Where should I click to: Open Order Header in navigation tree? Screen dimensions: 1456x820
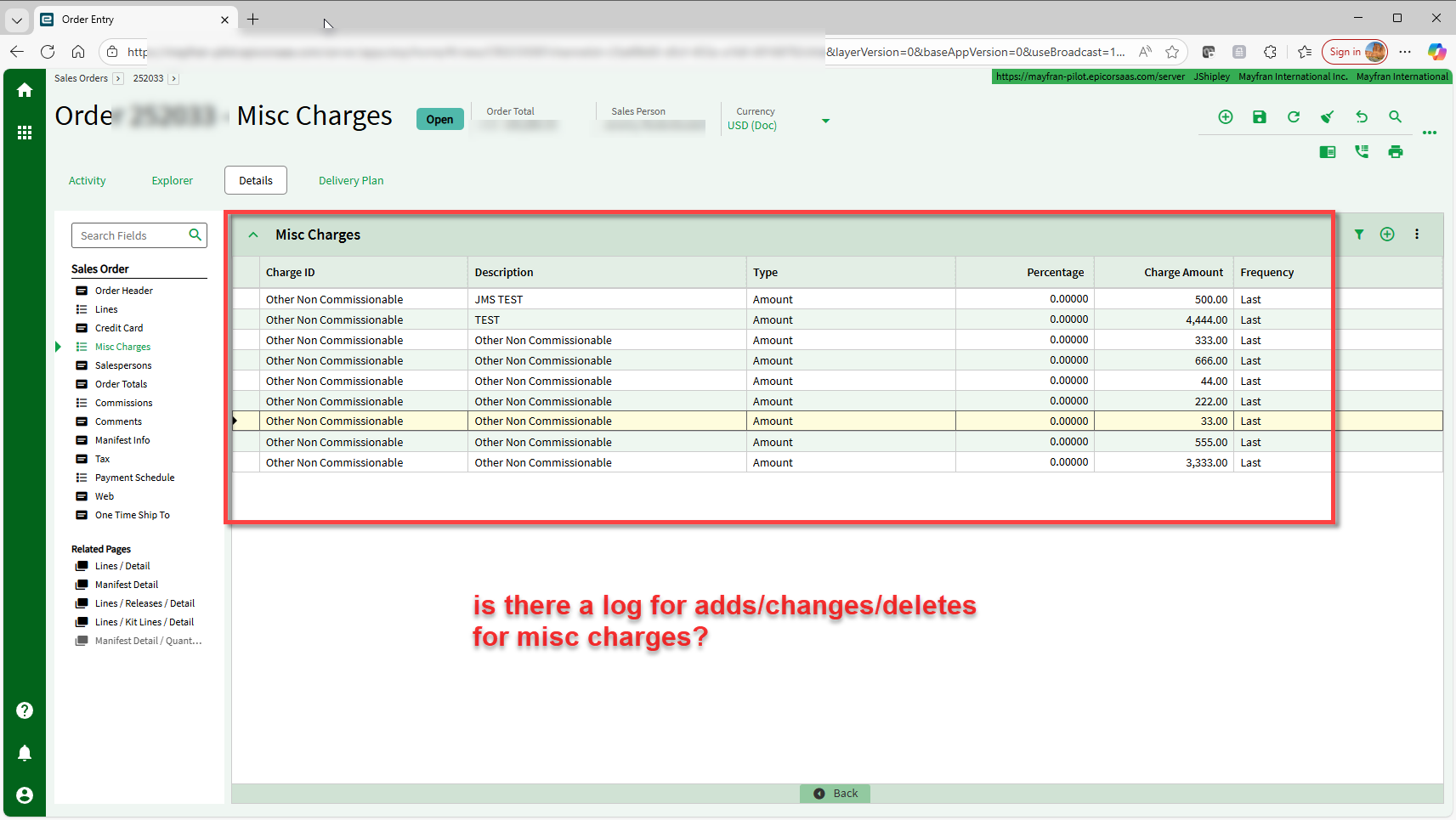(x=124, y=291)
